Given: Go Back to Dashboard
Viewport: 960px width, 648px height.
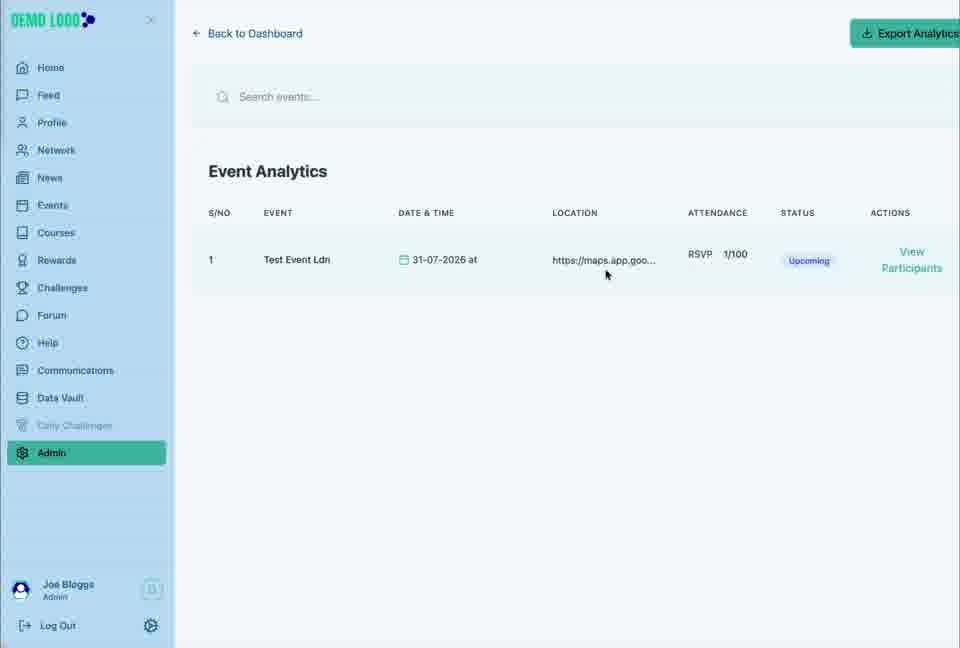Looking at the screenshot, I should coord(255,34).
